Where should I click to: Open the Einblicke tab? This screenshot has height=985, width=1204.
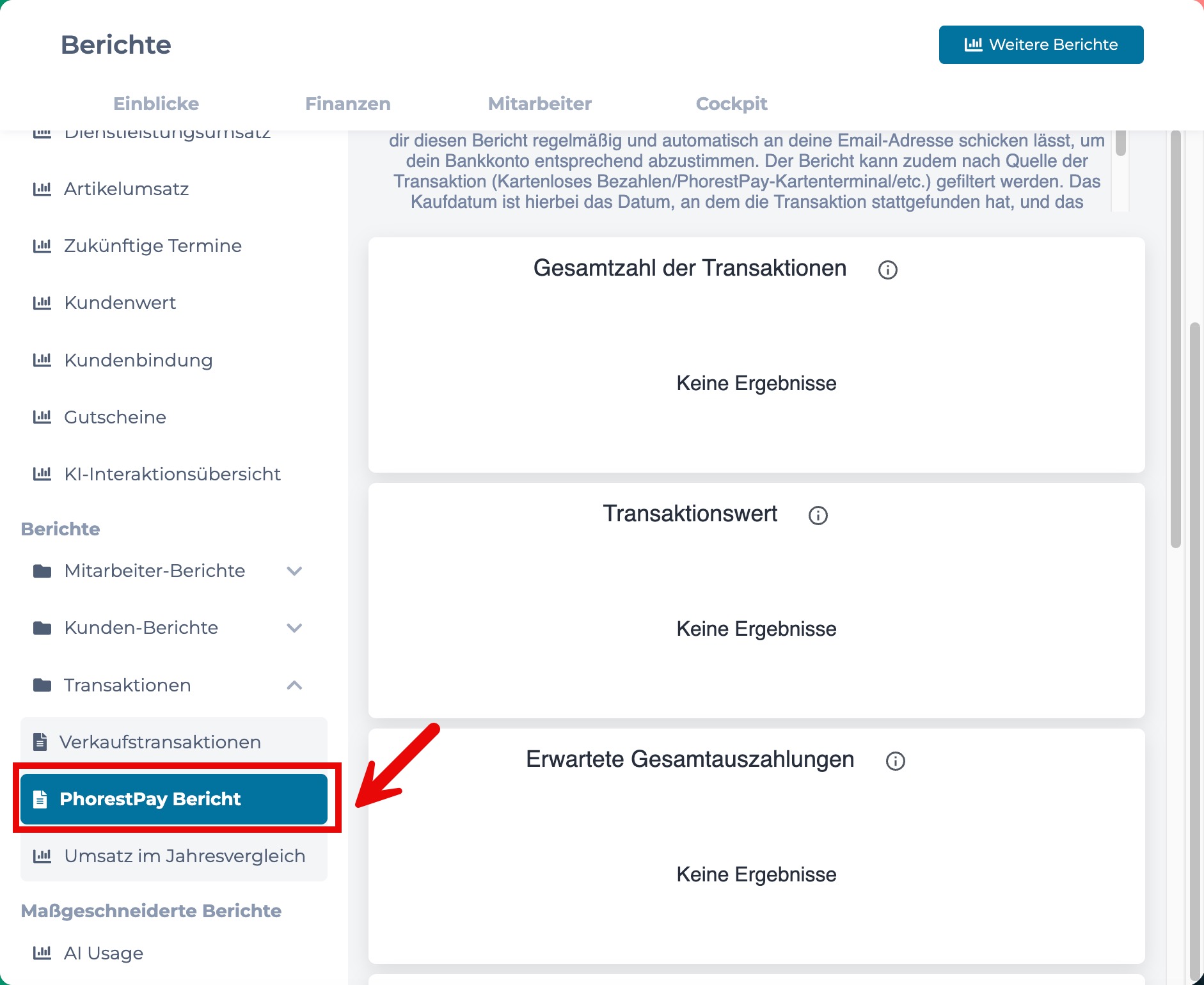(156, 104)
